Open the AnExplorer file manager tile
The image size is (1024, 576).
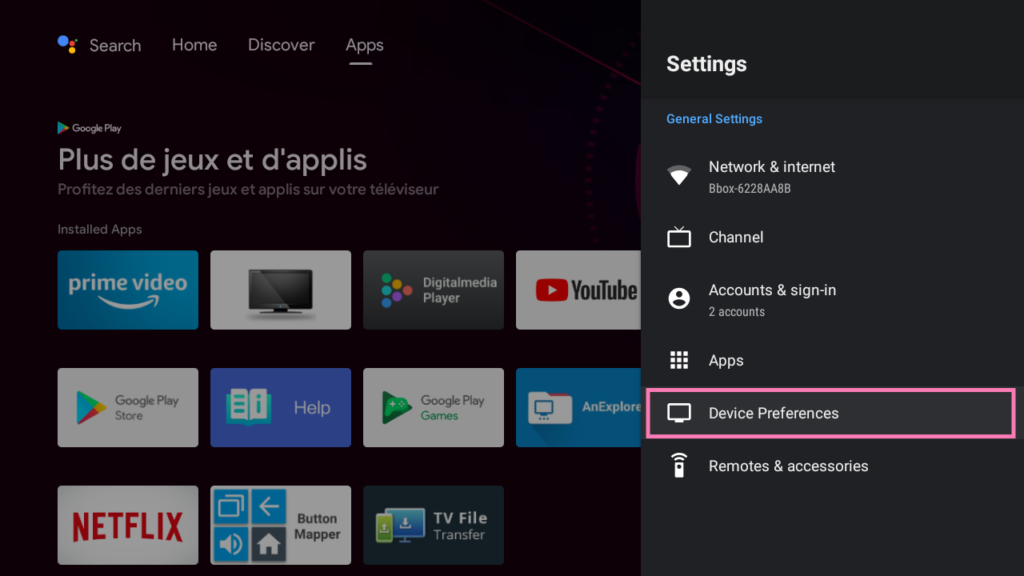tap(578, 408)
